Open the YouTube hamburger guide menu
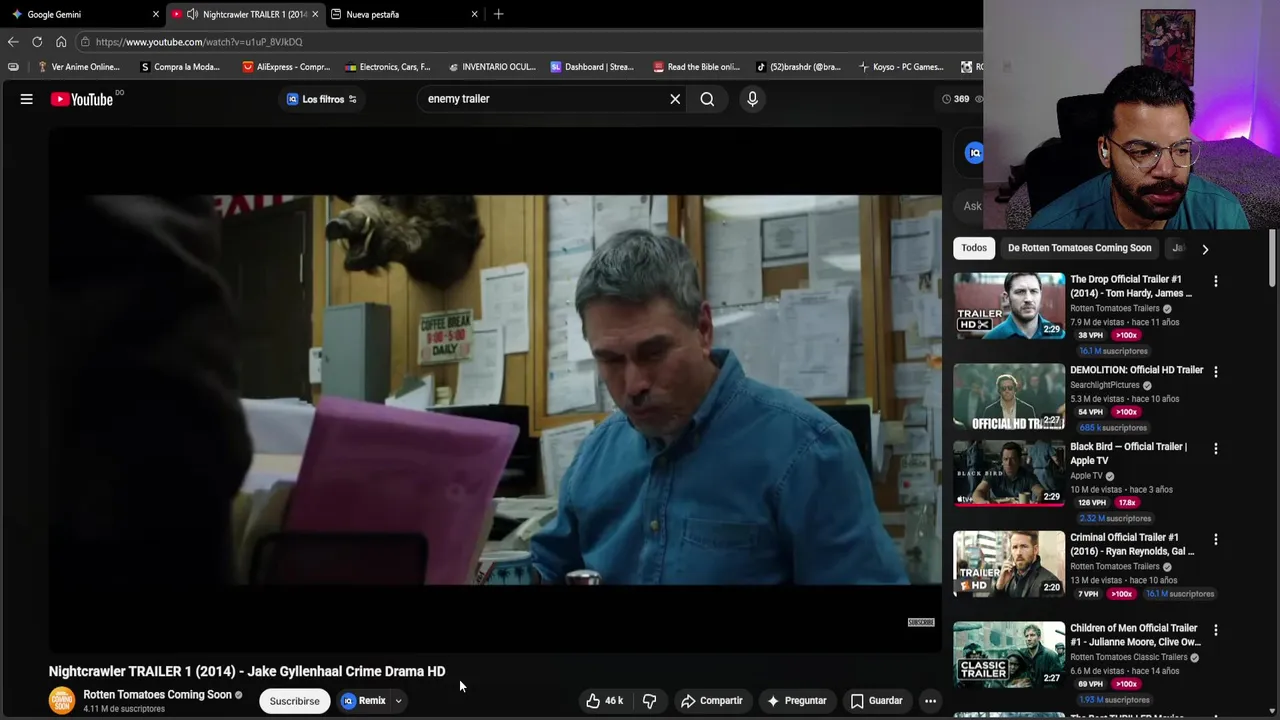The height and width of the screenshot is (720, 1280). (x=27, y=99)
